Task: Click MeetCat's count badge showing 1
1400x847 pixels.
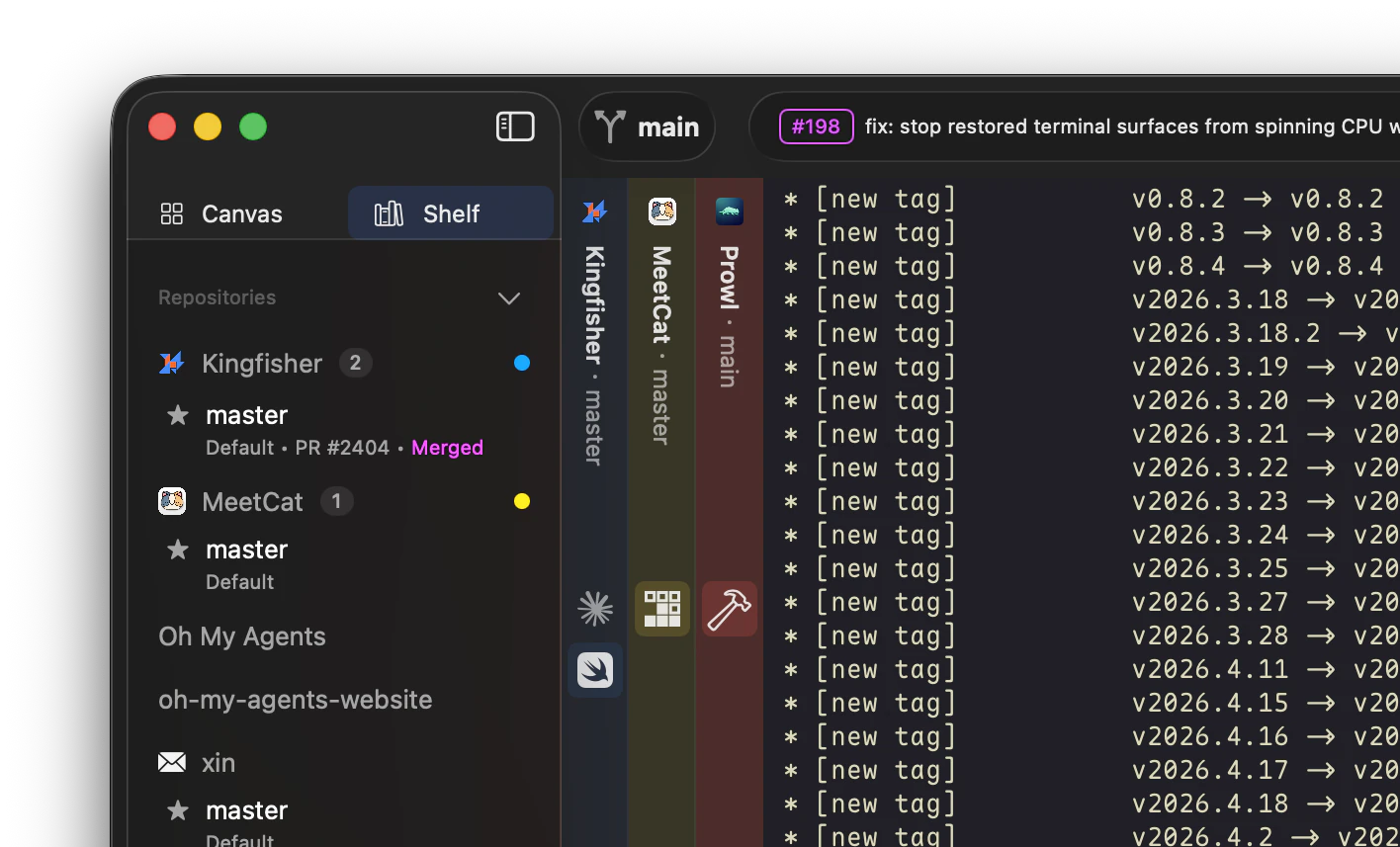Action: pos(336,501)
